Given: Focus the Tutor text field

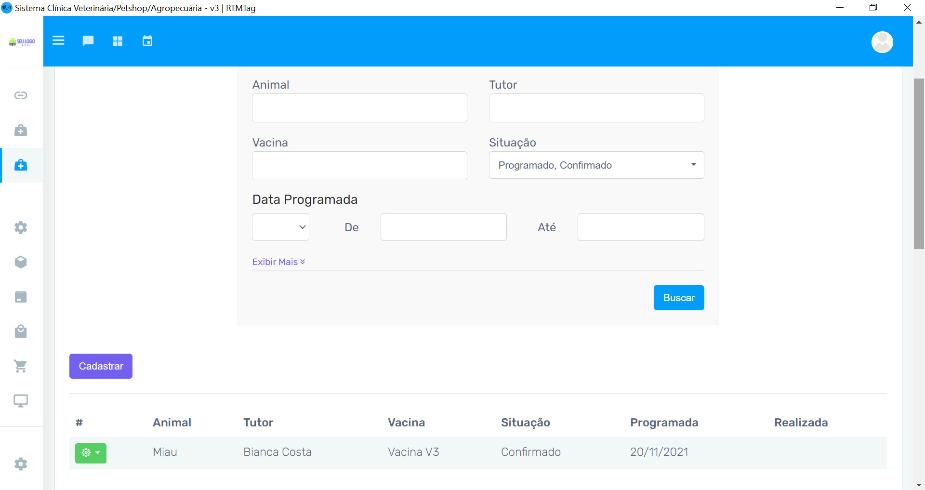Looking at the screenshot, I should [x=596, y=108].
